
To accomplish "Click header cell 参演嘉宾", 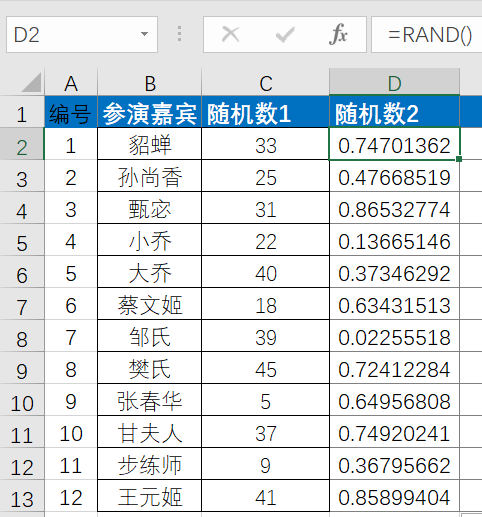I will click(150, 112).
